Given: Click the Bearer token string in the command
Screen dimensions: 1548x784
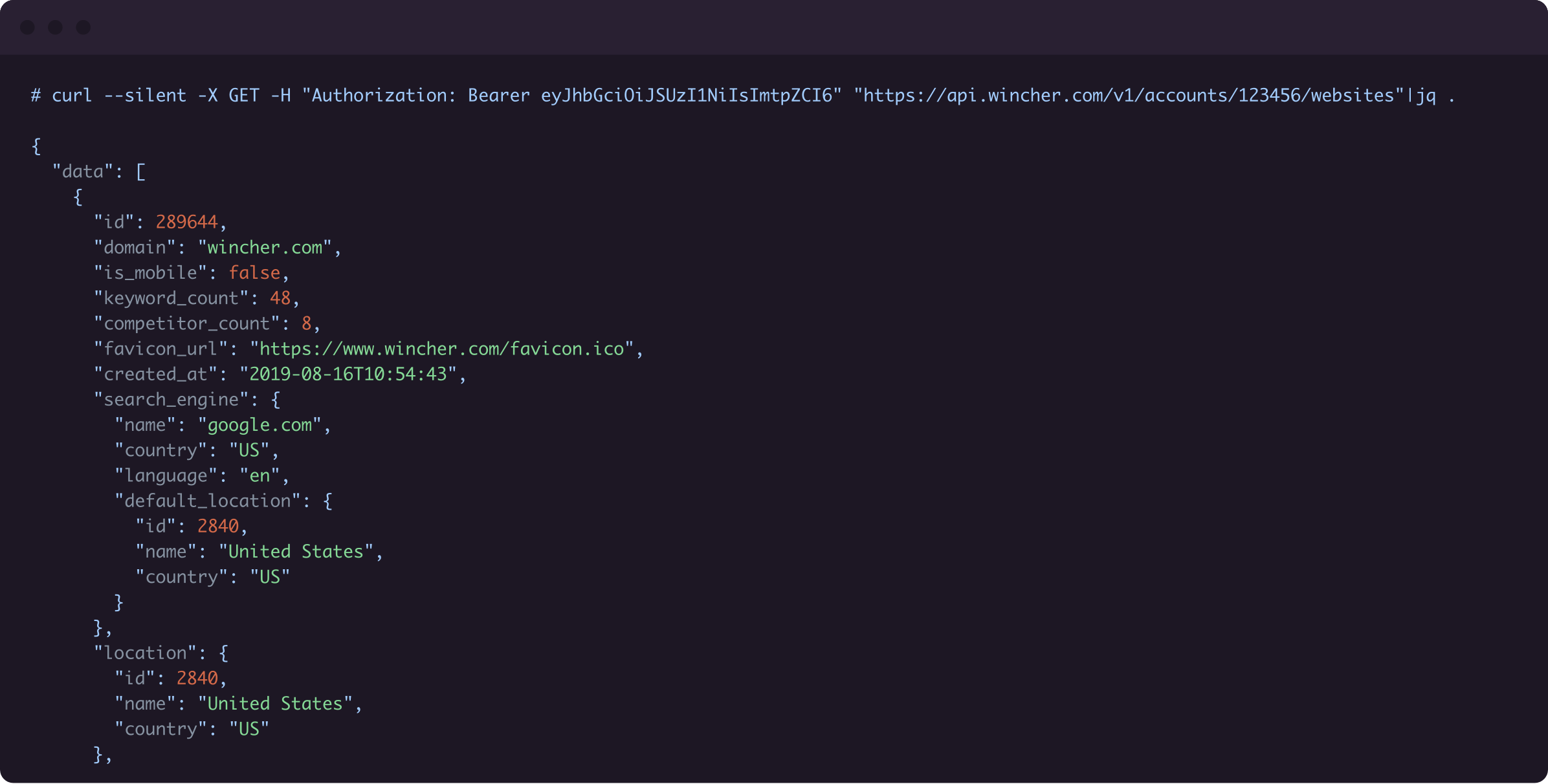Looking at the screenshot, I should coord(686,96).
